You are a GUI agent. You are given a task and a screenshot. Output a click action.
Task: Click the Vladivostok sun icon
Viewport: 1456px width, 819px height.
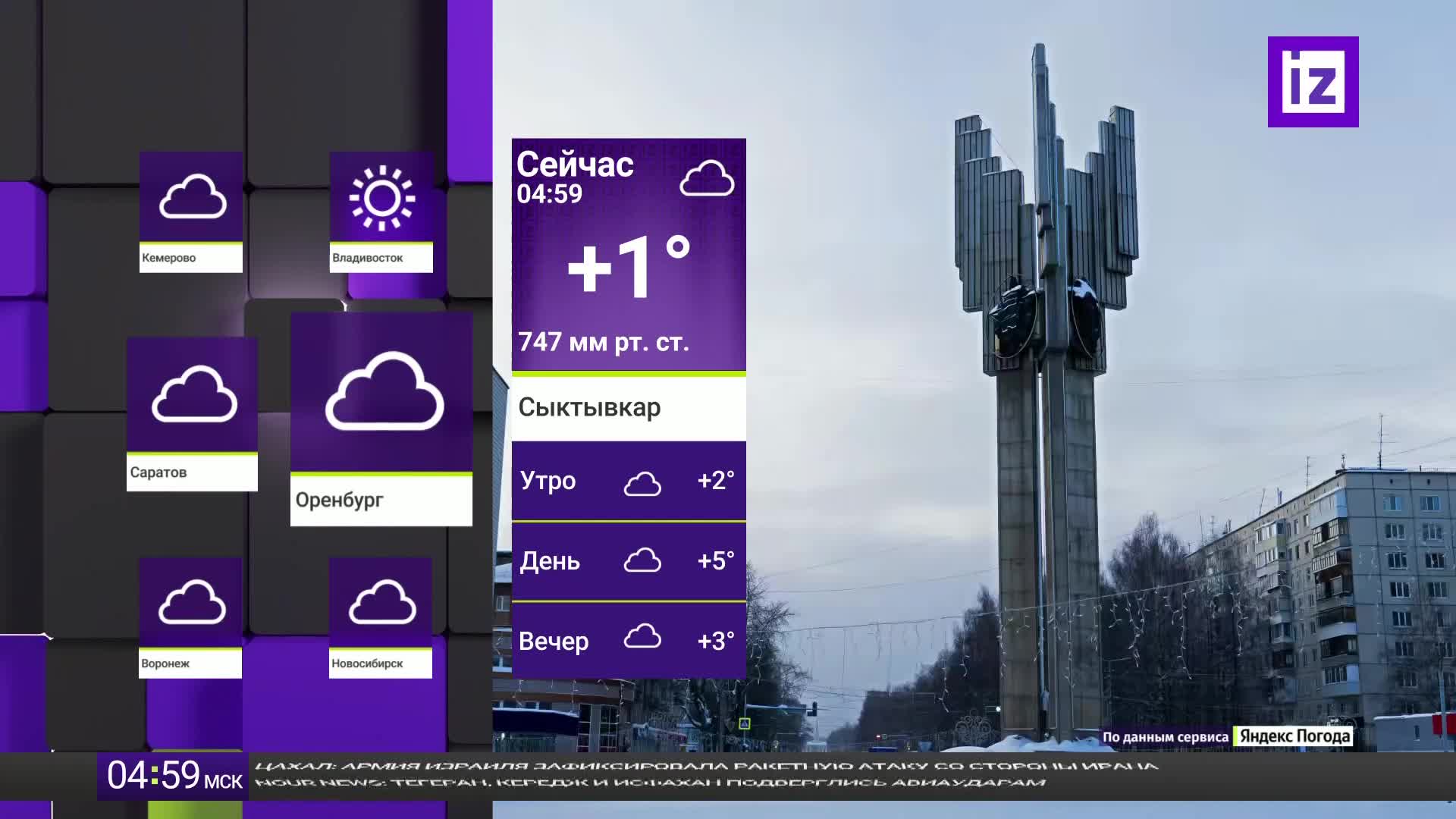click(381, 197)
